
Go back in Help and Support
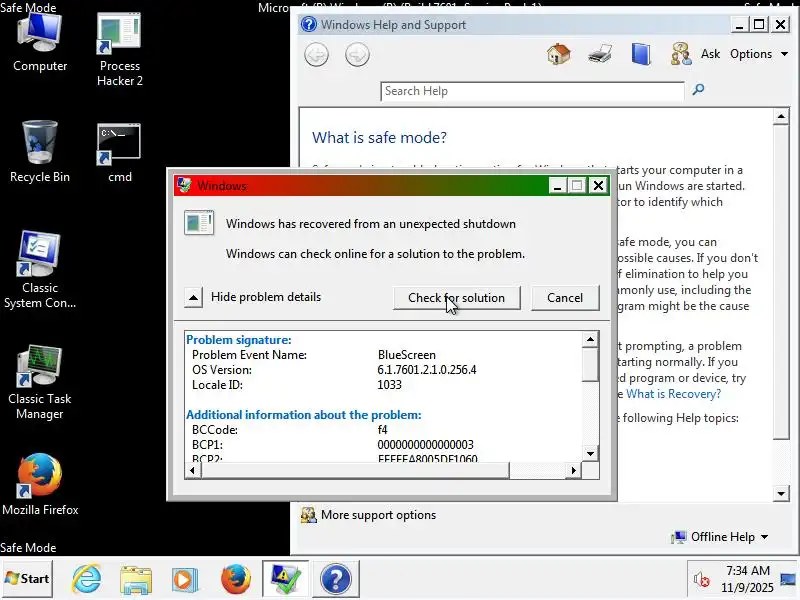click(316, 55)
